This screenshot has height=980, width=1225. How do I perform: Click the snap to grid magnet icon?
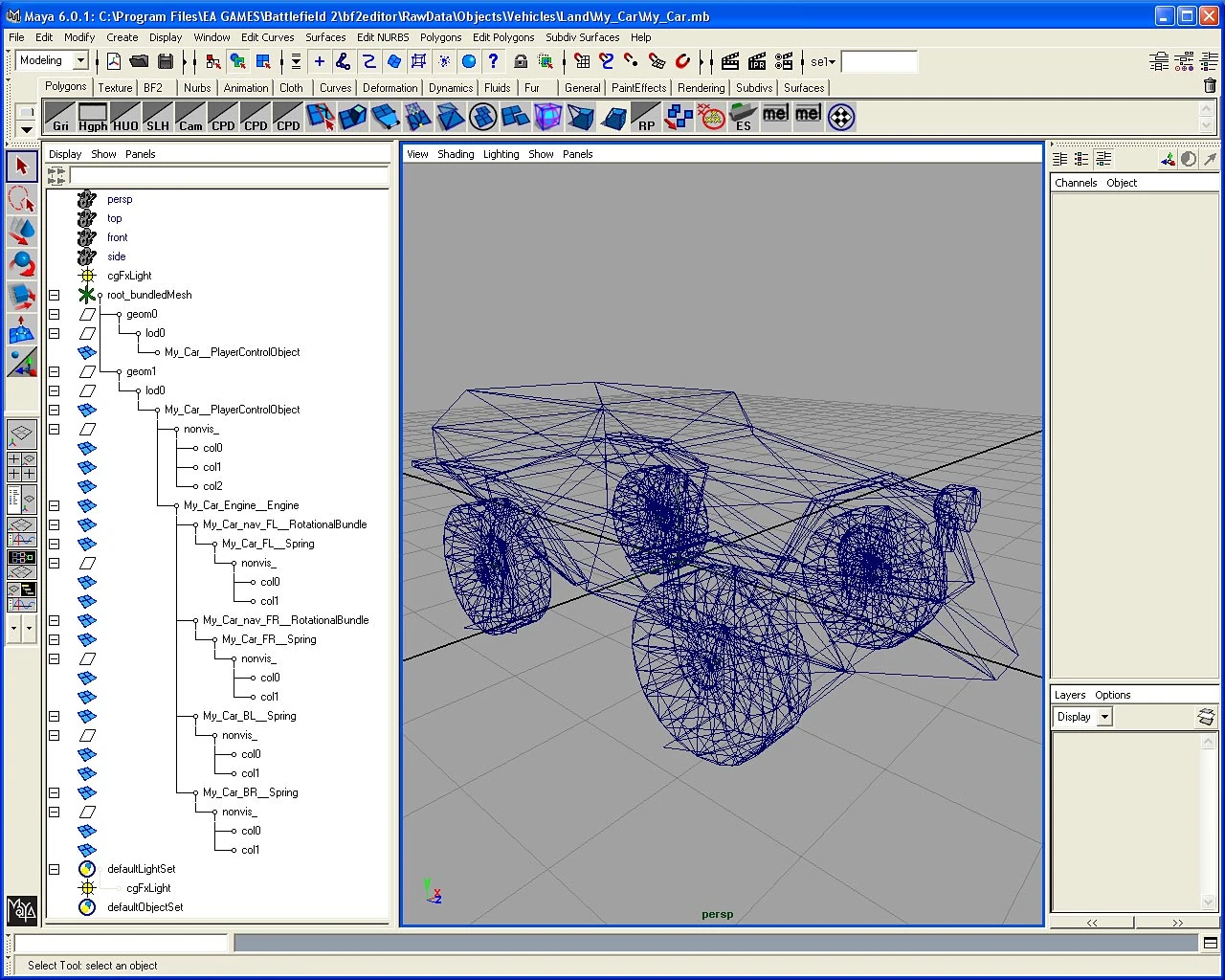pos(582,61)
